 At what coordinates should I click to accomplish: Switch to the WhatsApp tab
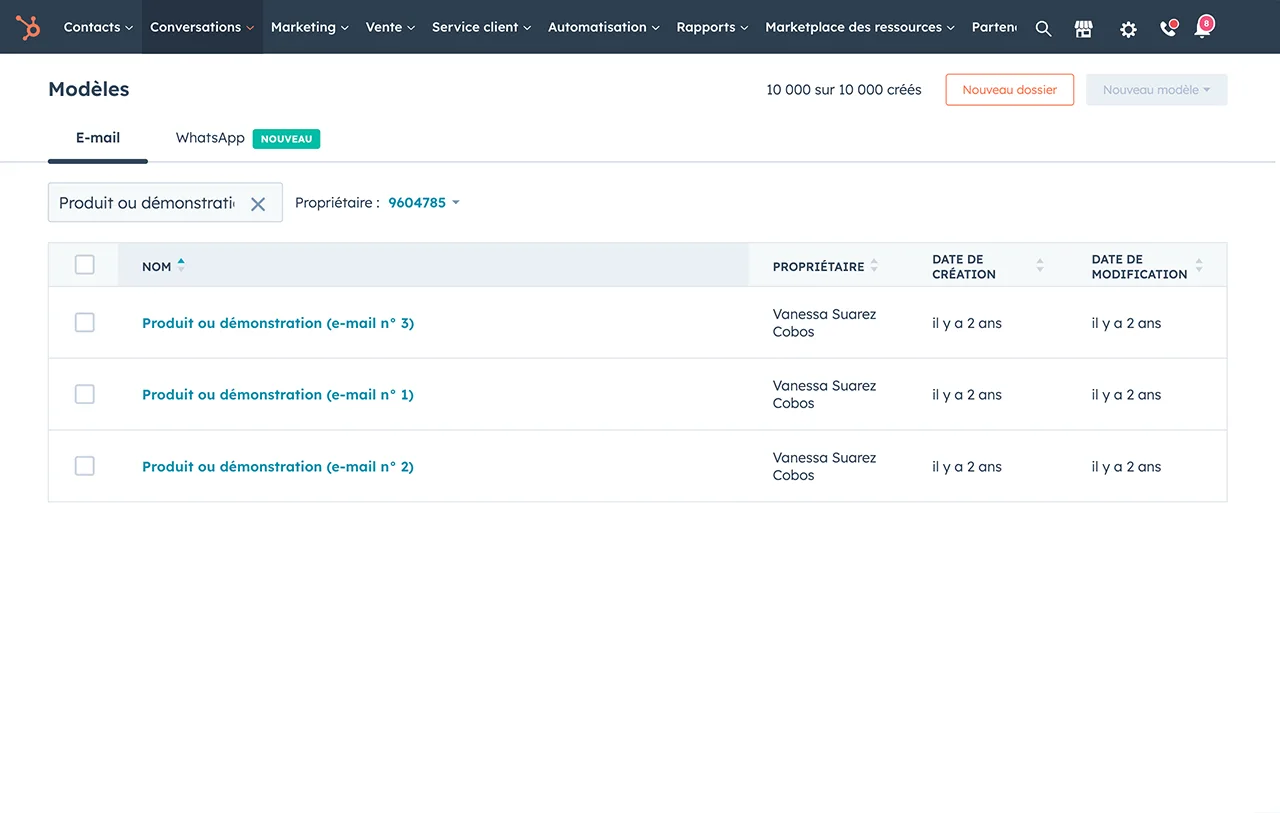pos(210,138)
